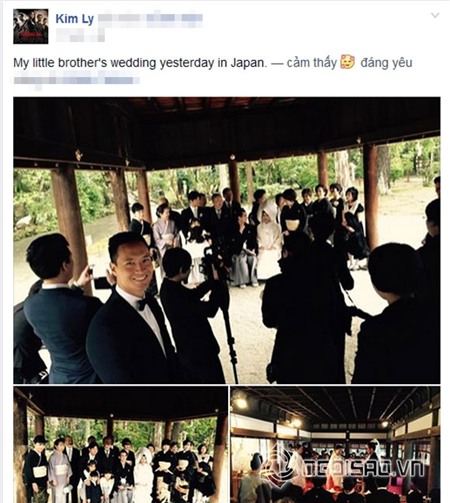Click the "cảm thấy" feeling label
Screen dimensions: 450x503
coord(312,63)
